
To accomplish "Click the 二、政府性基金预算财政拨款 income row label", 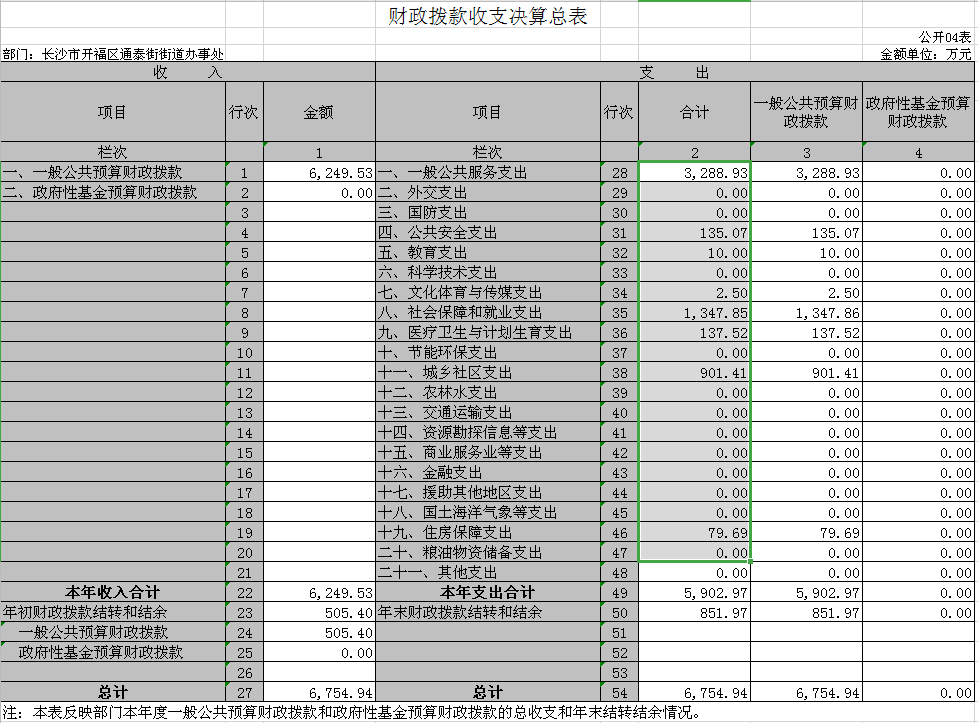I will point(113,193).
